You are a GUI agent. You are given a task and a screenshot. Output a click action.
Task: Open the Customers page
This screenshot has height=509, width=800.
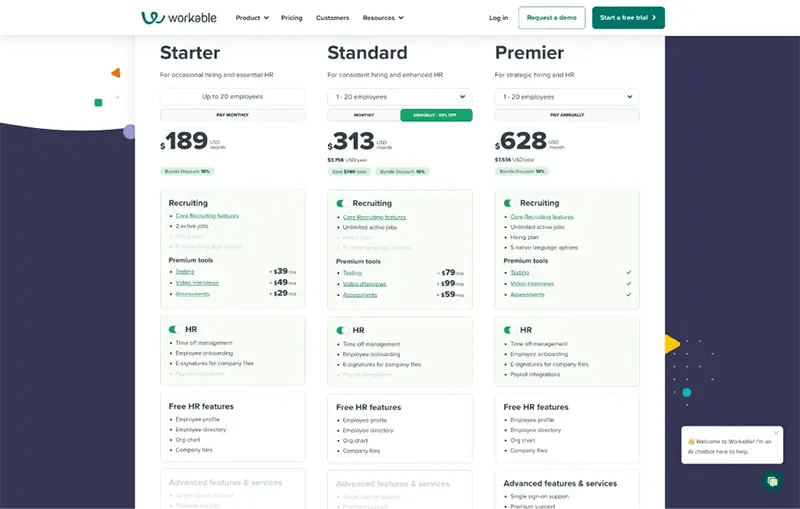(333, 18)
